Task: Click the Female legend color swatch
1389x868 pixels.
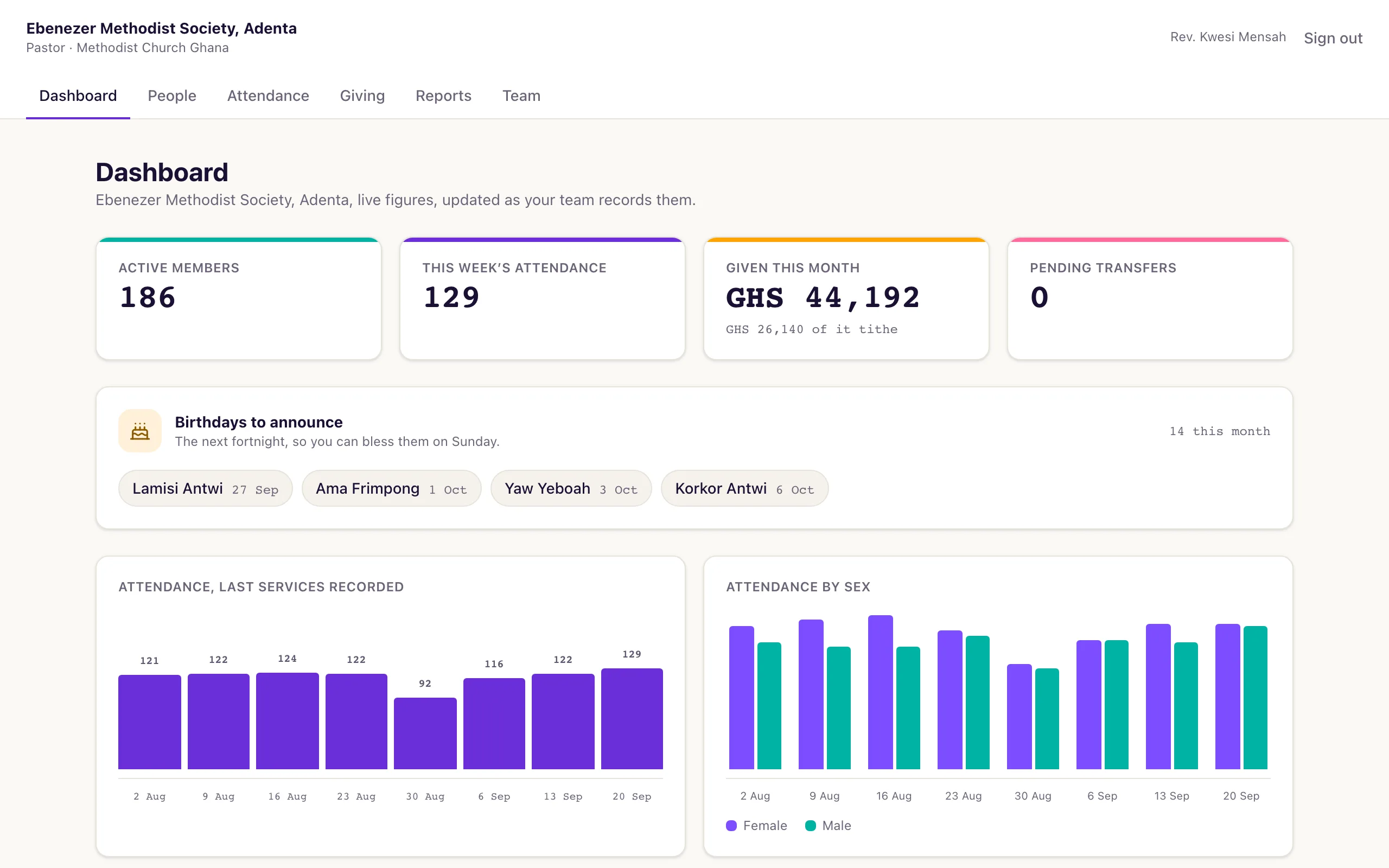Action: pyautogui.click(x=731, y=826)
